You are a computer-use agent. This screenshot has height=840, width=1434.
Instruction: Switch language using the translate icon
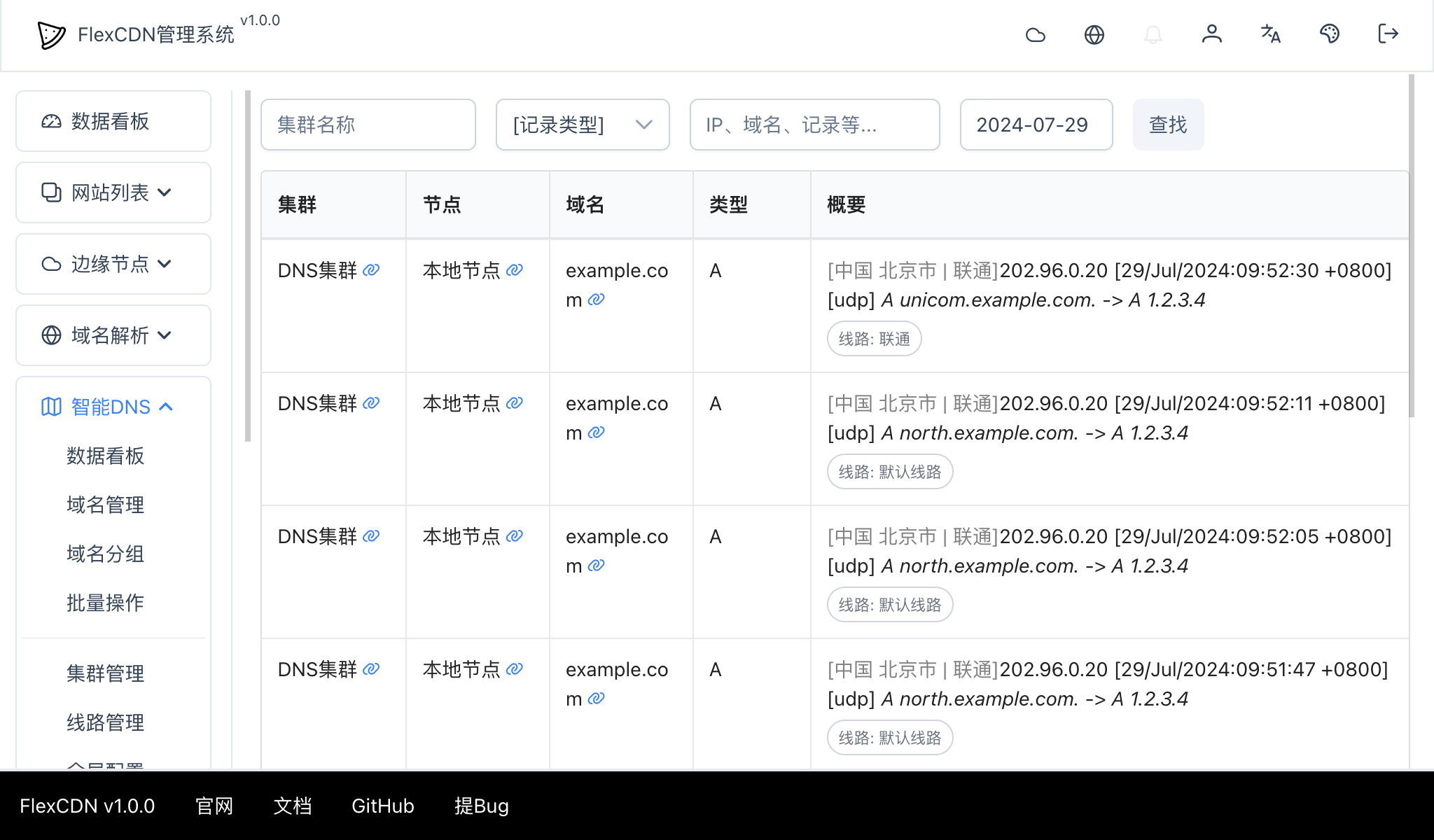1271,34
